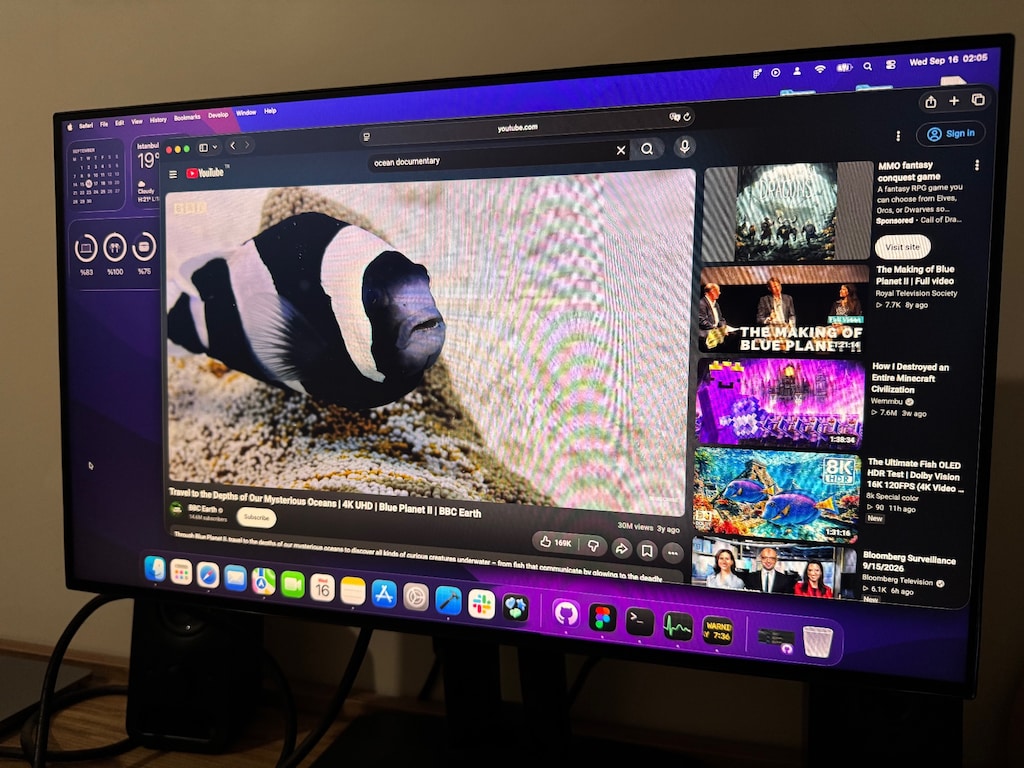1024x768 pixels.
Task: Show Safari's tab overview
Action: pos(978,99)
